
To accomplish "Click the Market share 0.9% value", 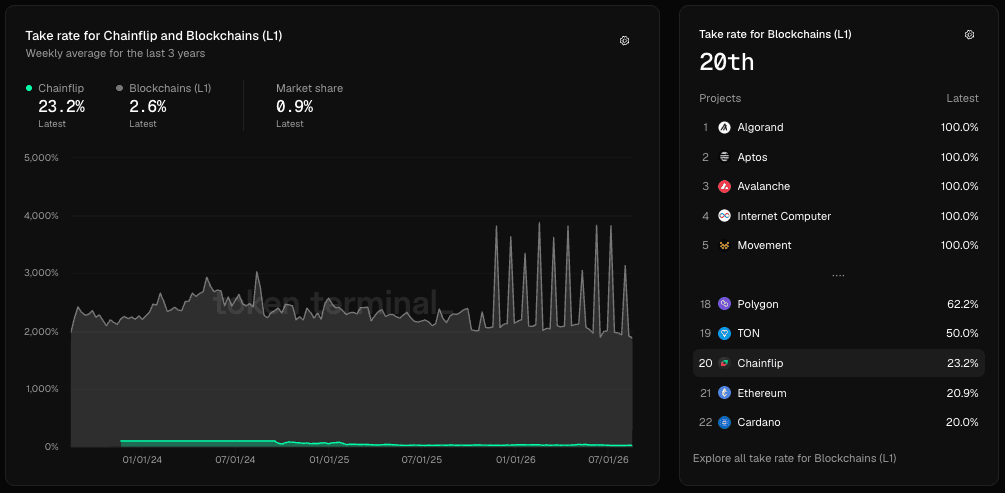I will 294,106.
